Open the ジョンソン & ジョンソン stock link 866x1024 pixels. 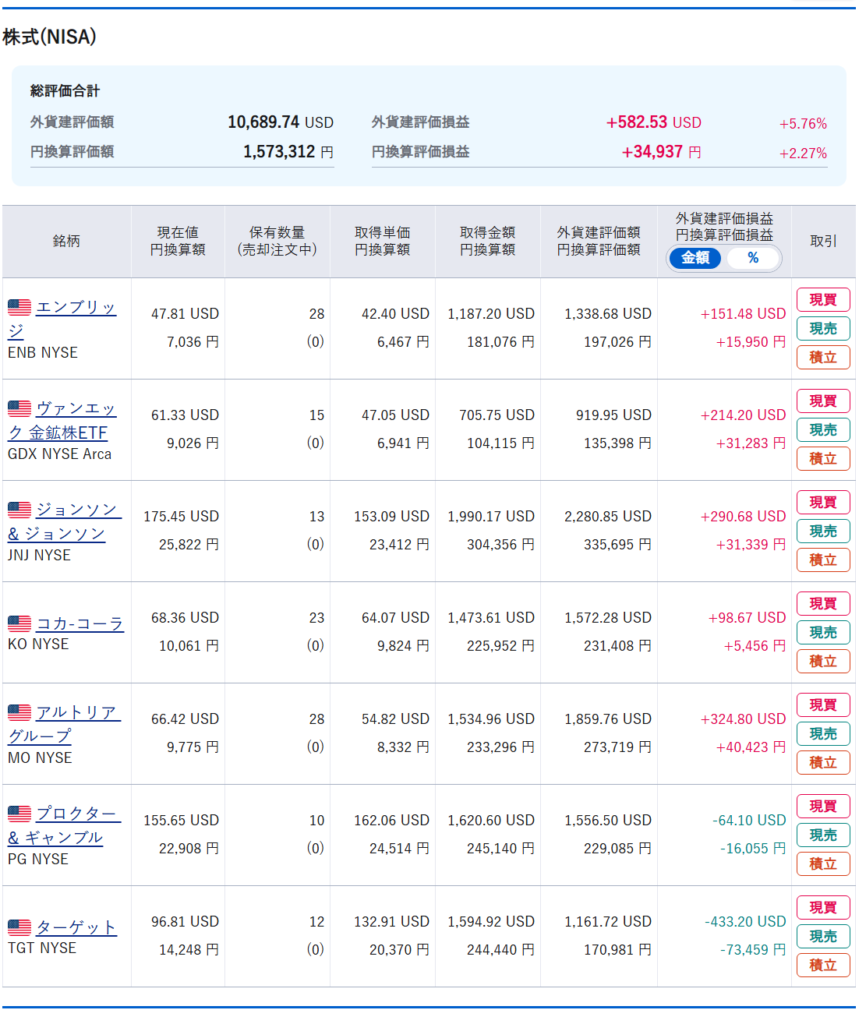(x=65, y=521)
